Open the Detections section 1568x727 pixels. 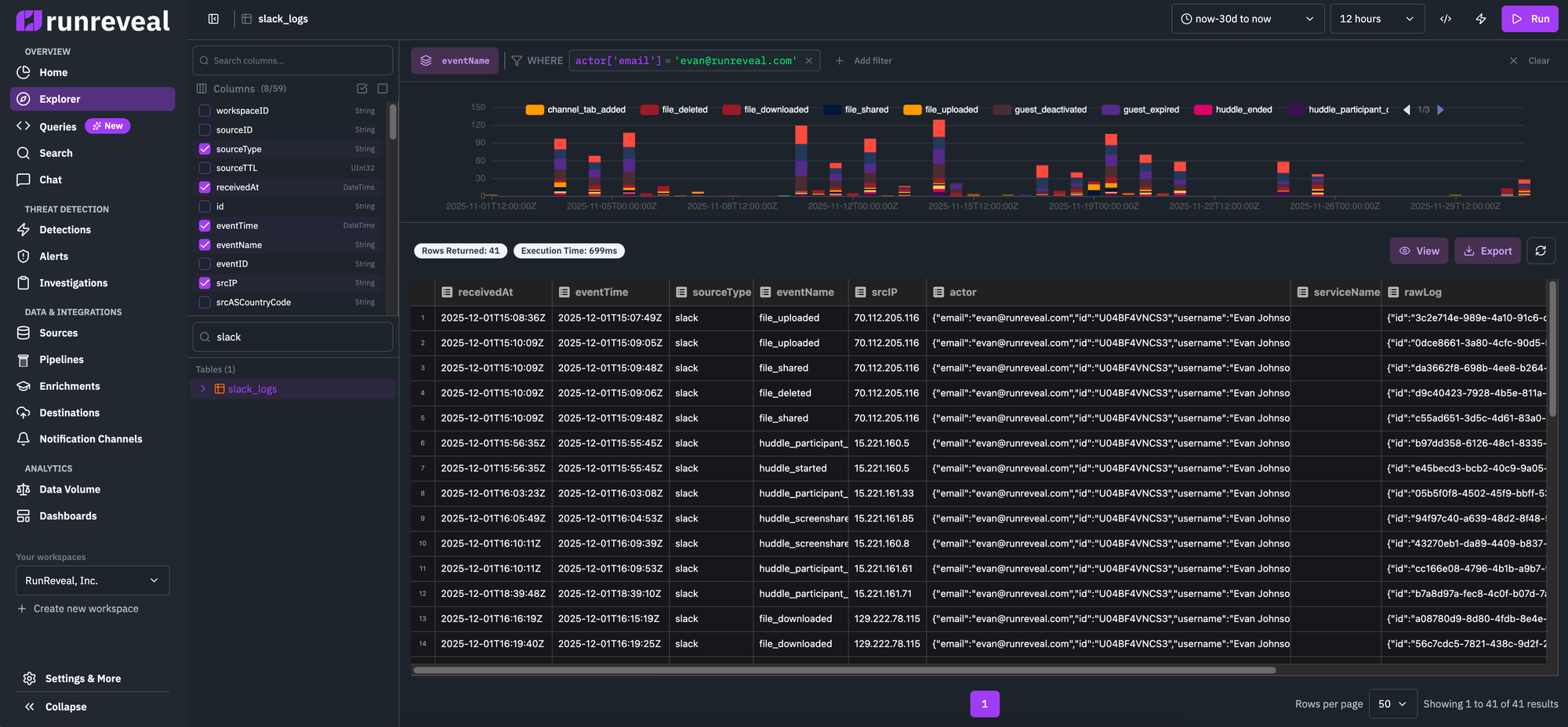[x=64, y=229]
